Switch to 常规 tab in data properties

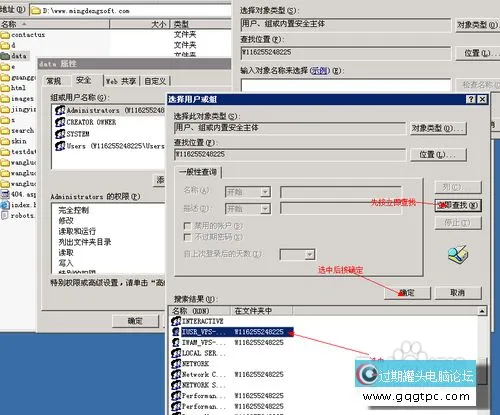click(54, 81)
